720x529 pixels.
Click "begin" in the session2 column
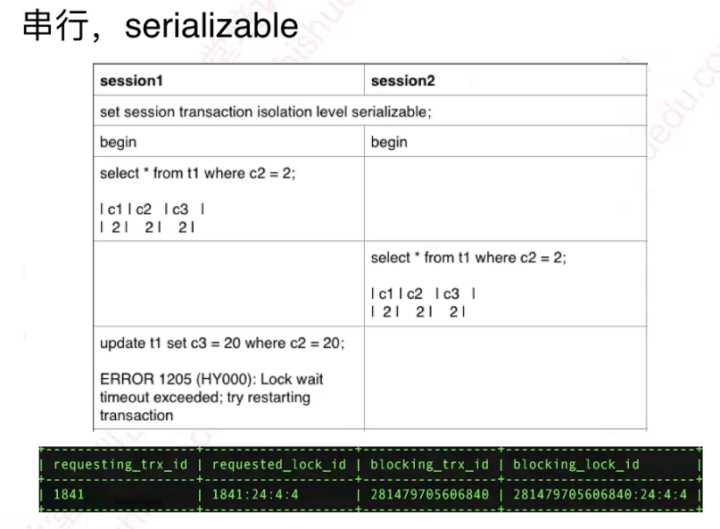point(389,142)
